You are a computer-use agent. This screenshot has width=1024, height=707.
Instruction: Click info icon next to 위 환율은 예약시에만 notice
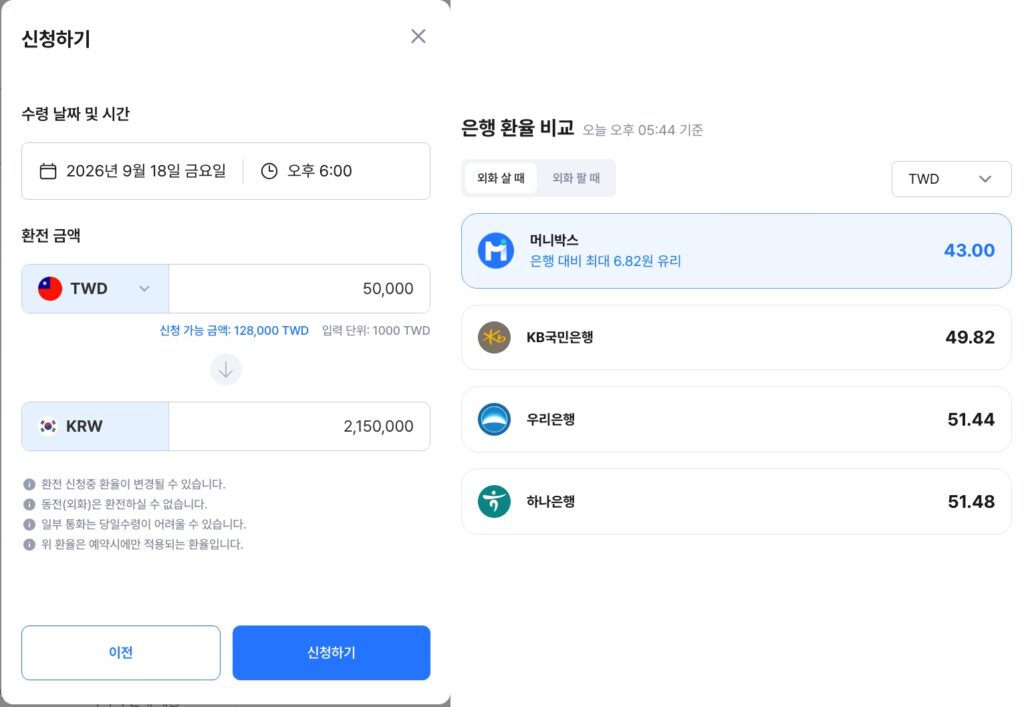tap(29, 544)
